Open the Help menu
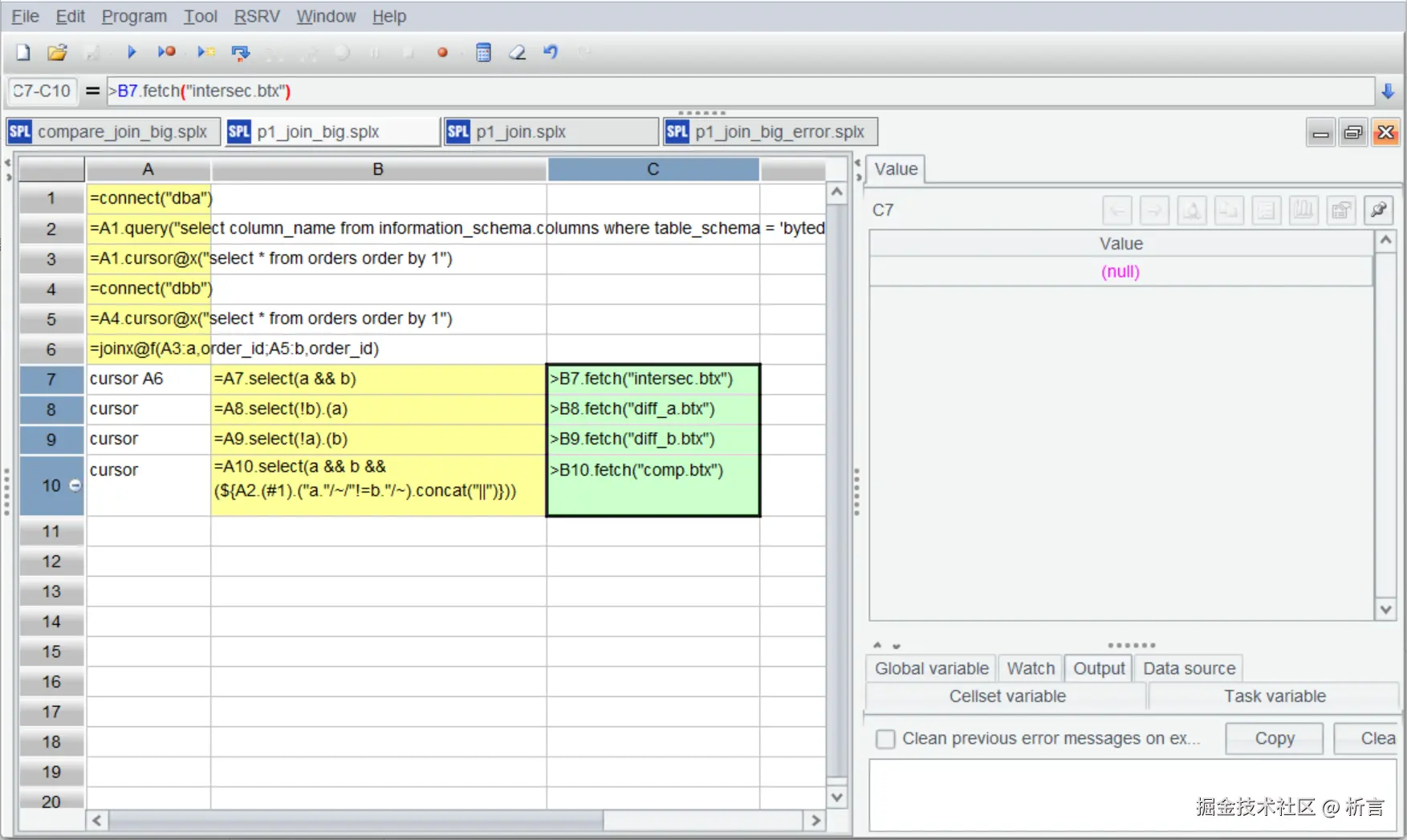The width and height of the screenshot is (1407, 840). (x=389, y=16)
